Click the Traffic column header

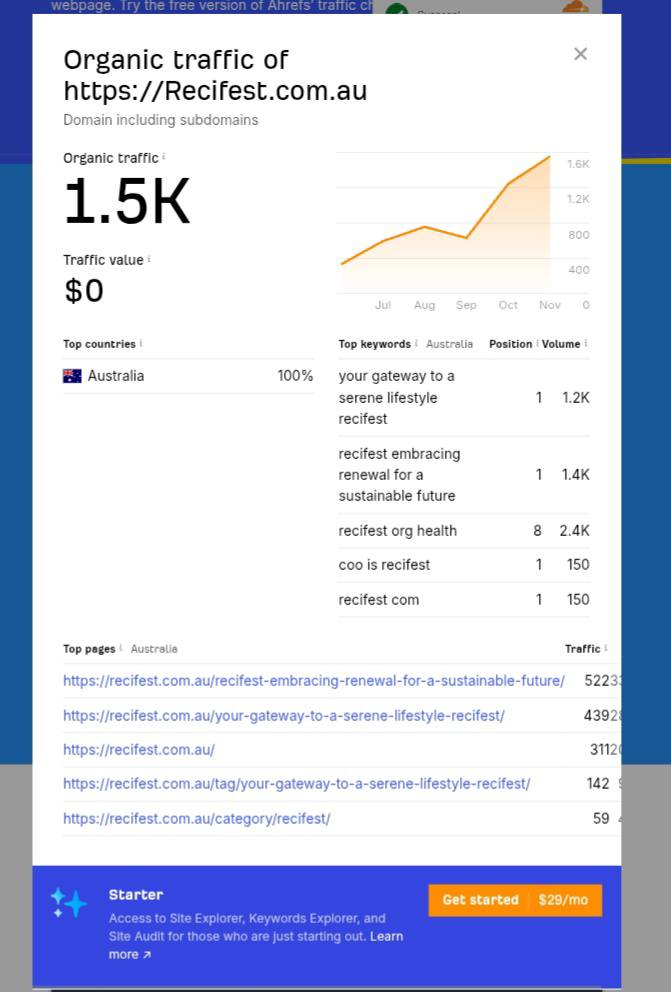582,648
